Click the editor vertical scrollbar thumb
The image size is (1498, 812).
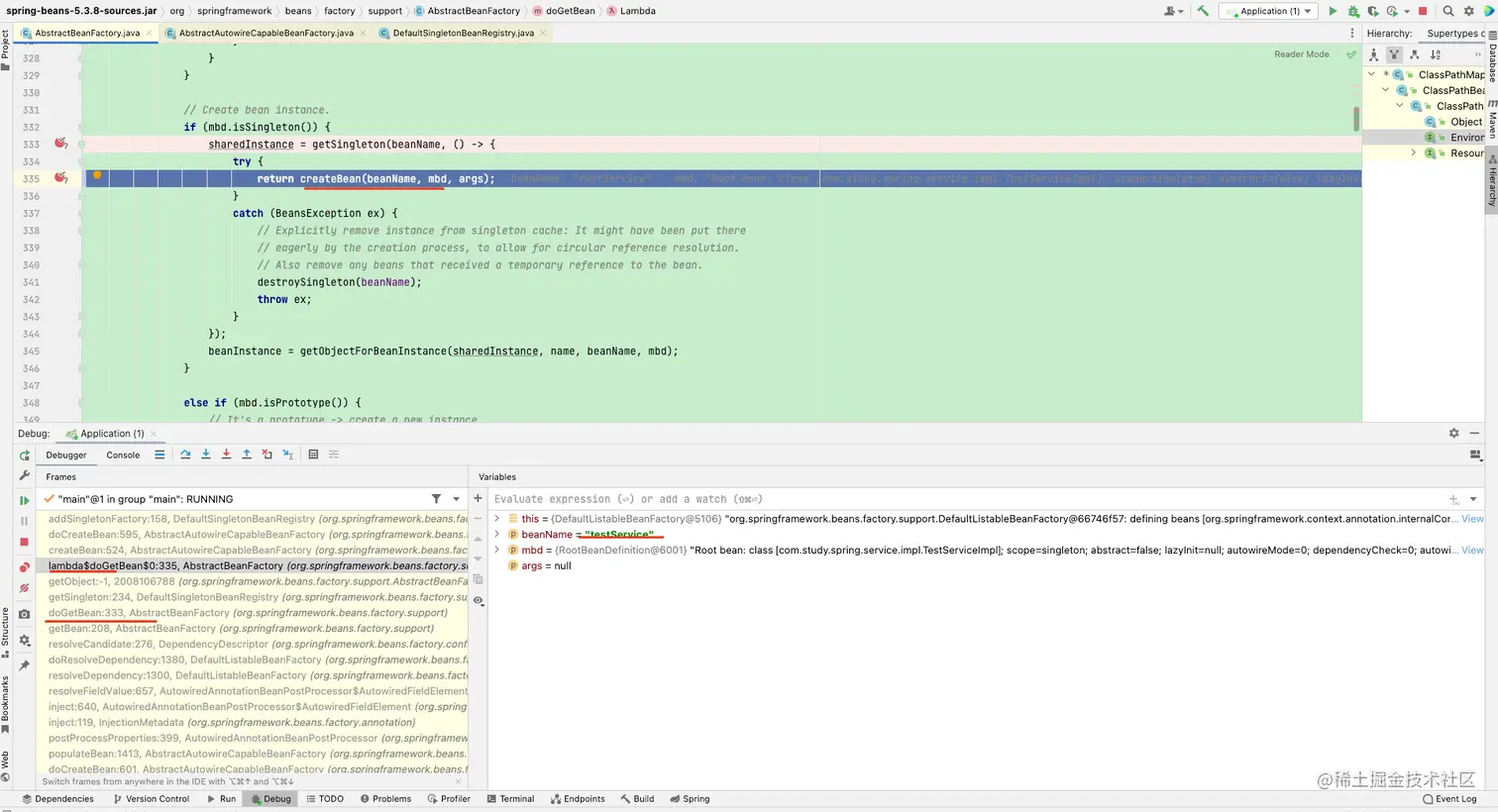coord(1356,119)
